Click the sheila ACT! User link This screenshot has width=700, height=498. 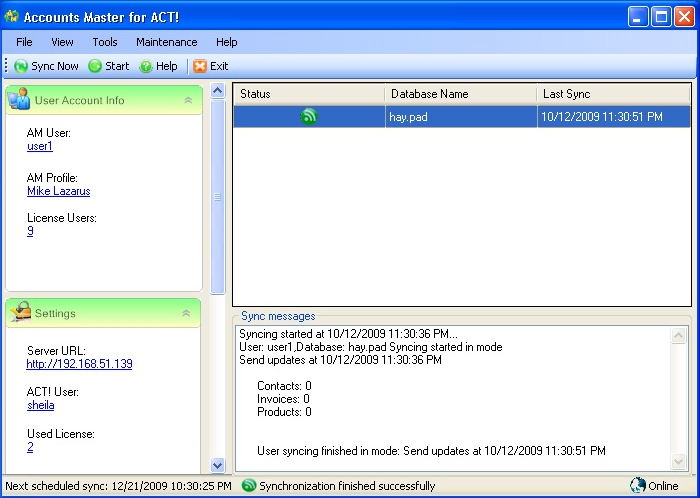pyautogui.click(x=40, y=405)
